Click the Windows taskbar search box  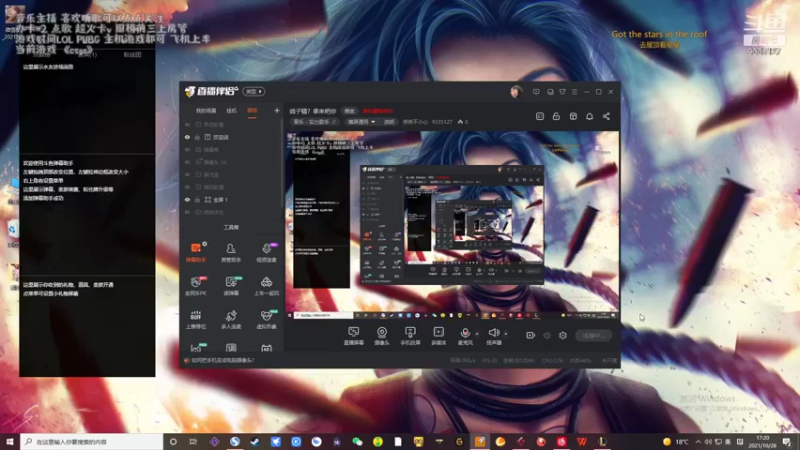pyautogui.click(x=92, y=441)
